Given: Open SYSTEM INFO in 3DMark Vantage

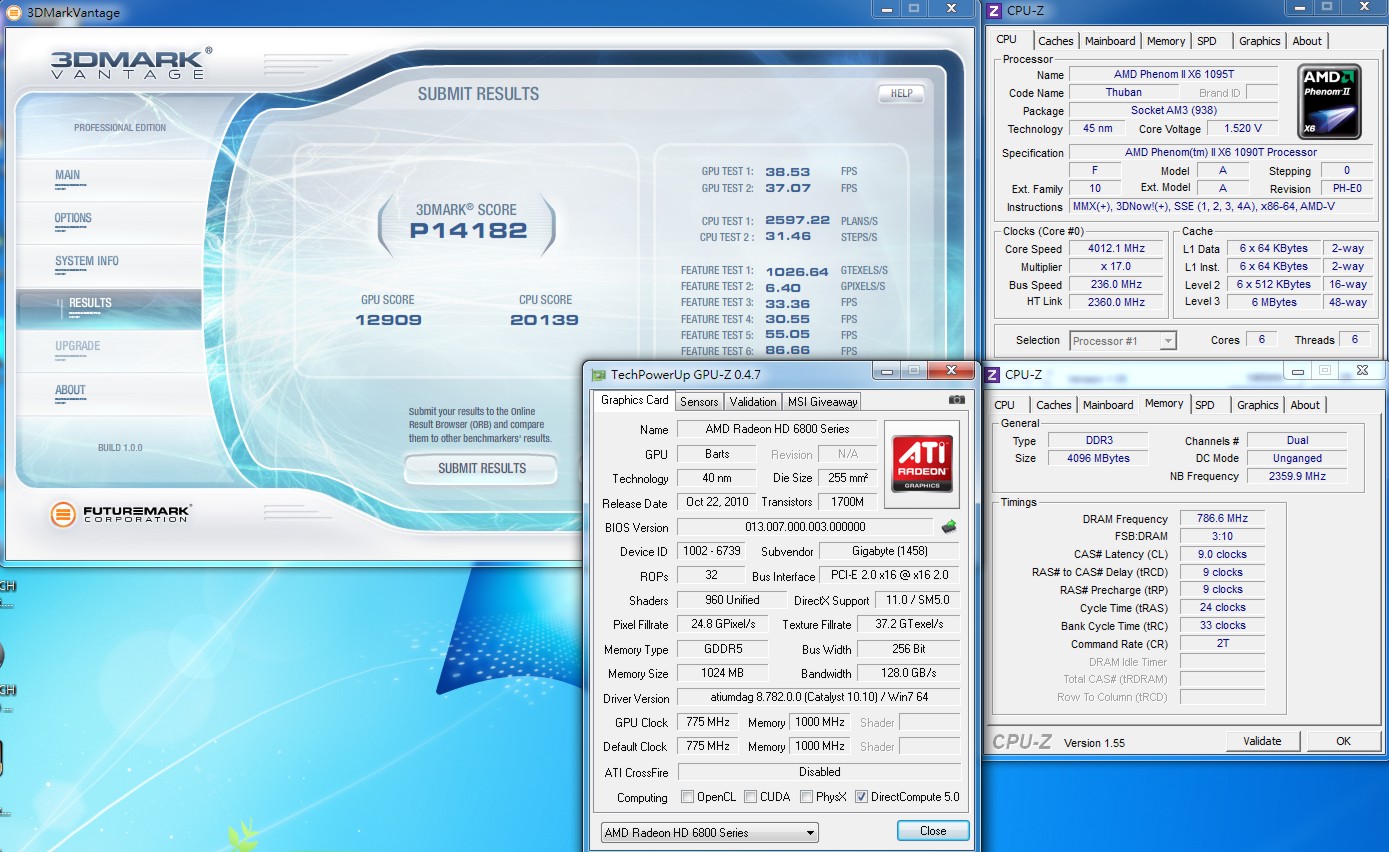Looking at the screenshot, I should point(86,261).
